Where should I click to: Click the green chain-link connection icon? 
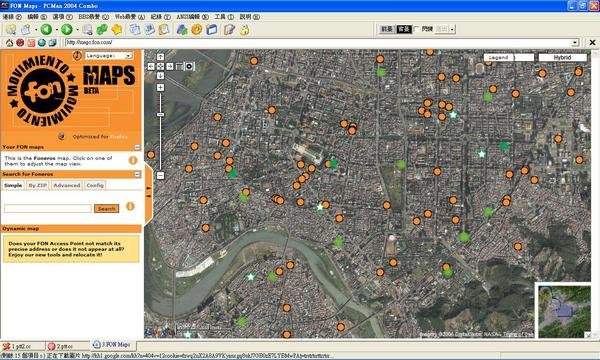(102, 29)
